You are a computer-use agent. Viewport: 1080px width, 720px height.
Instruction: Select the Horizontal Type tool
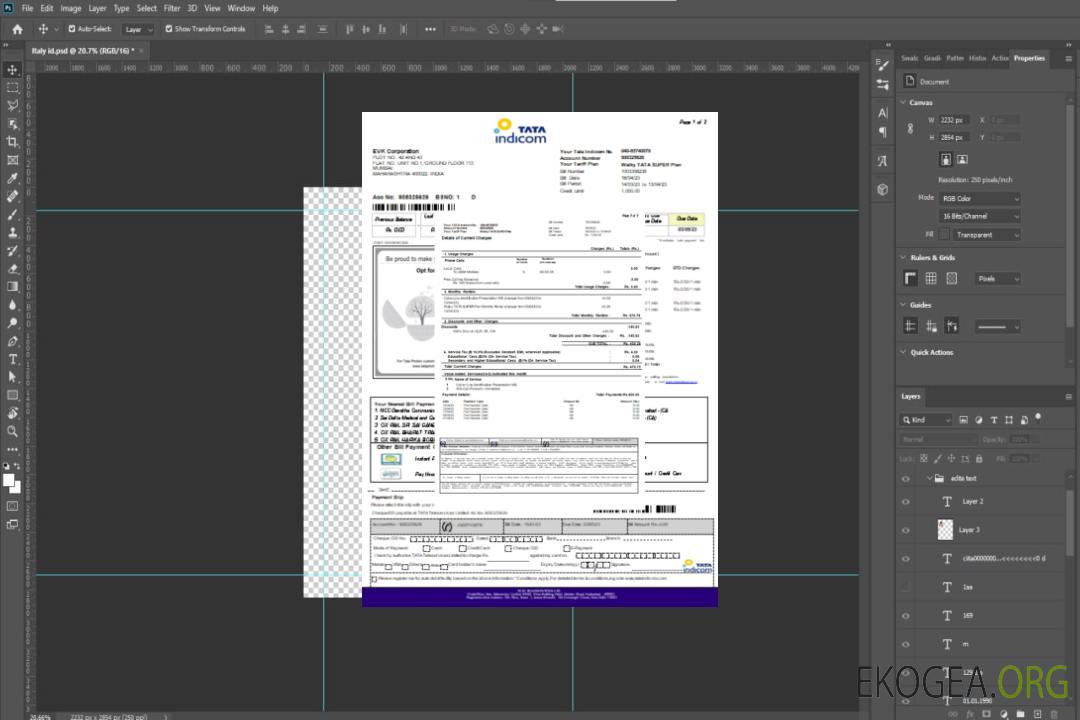[x=13, y=359]
